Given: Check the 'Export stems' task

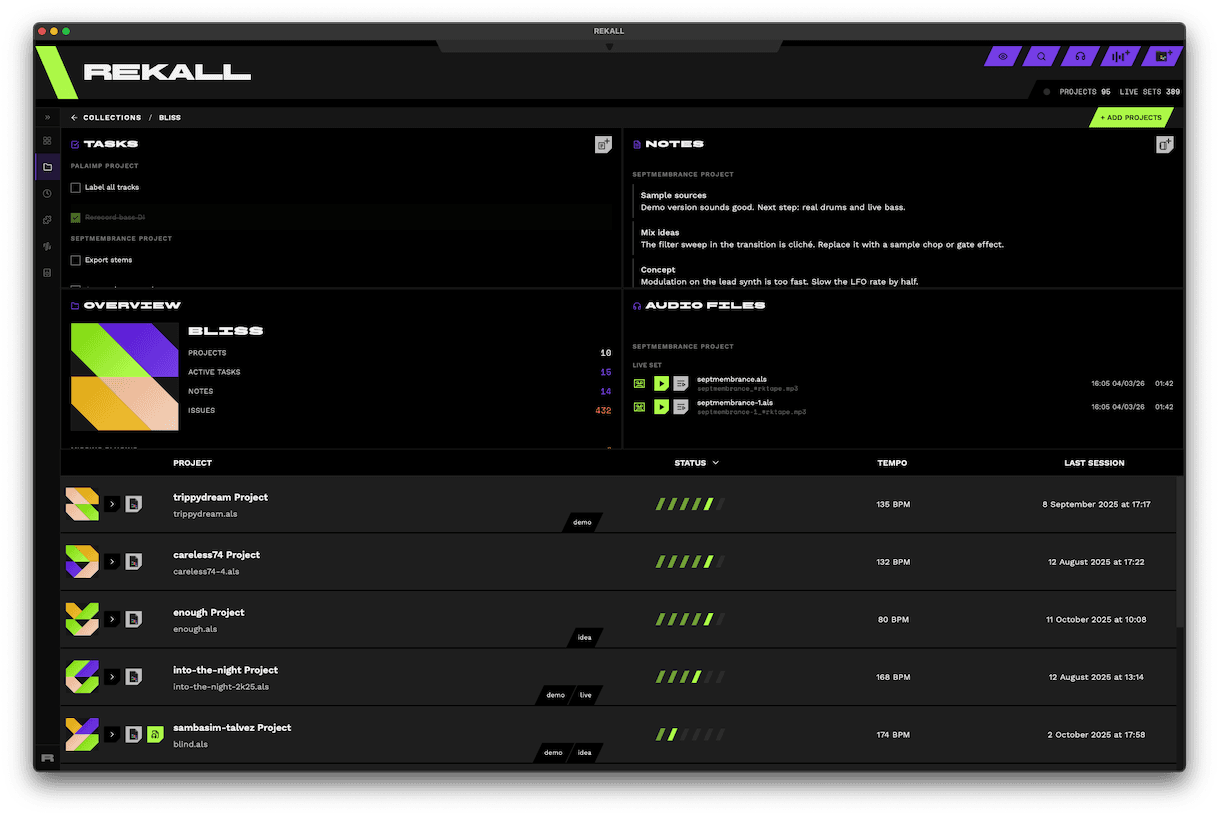Looking at the screenshot, I should [75, 260].
